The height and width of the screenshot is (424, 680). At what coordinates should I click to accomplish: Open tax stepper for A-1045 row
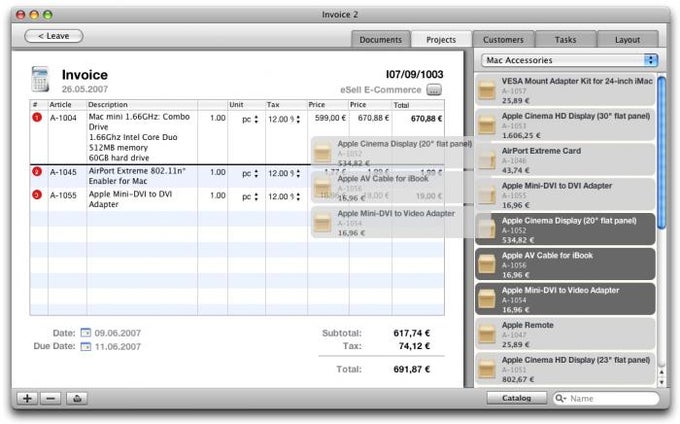pyautogui.click(x=298, y=173)
